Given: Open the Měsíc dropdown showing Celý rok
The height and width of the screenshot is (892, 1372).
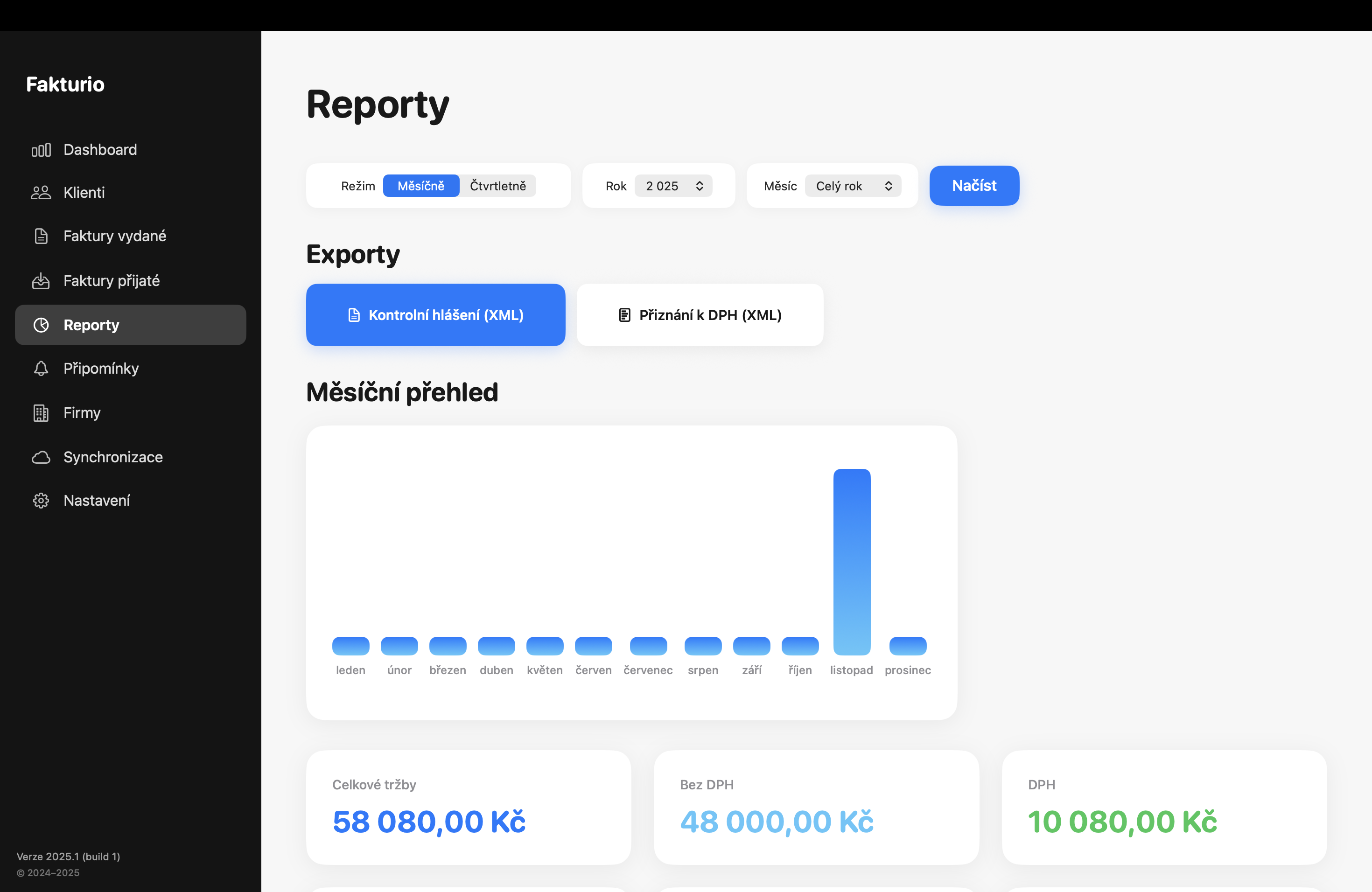Looking at the screenshot, I should [853, 186].
